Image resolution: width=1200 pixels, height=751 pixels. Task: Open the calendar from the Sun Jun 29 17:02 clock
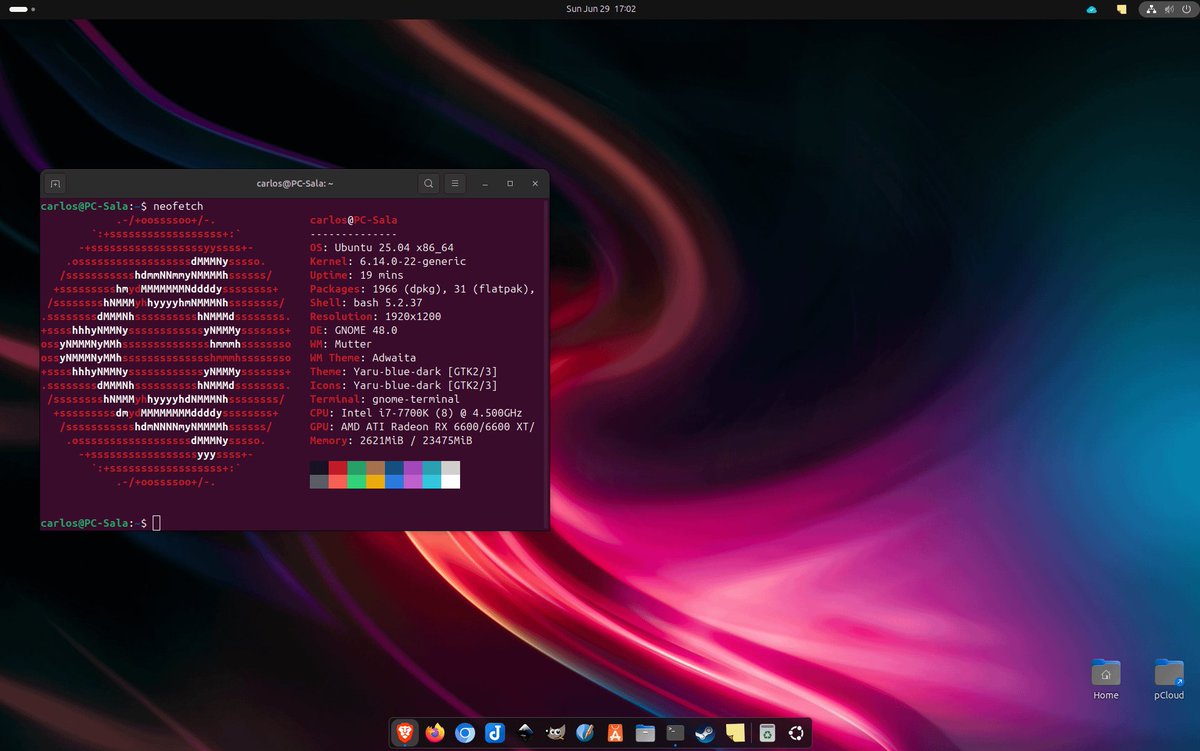[600, 9]
